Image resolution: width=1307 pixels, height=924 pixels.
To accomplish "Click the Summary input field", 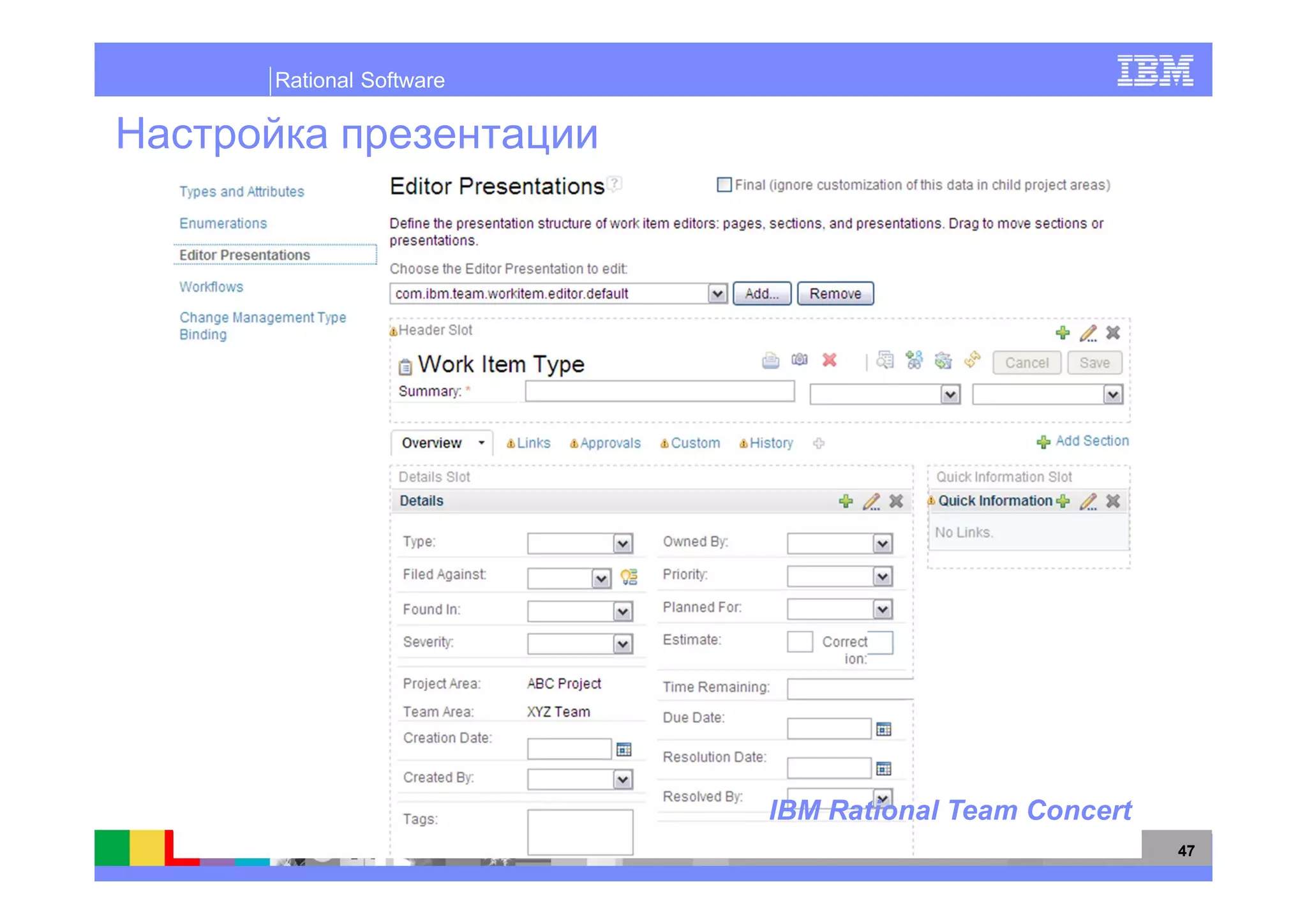I will point(660,391).
